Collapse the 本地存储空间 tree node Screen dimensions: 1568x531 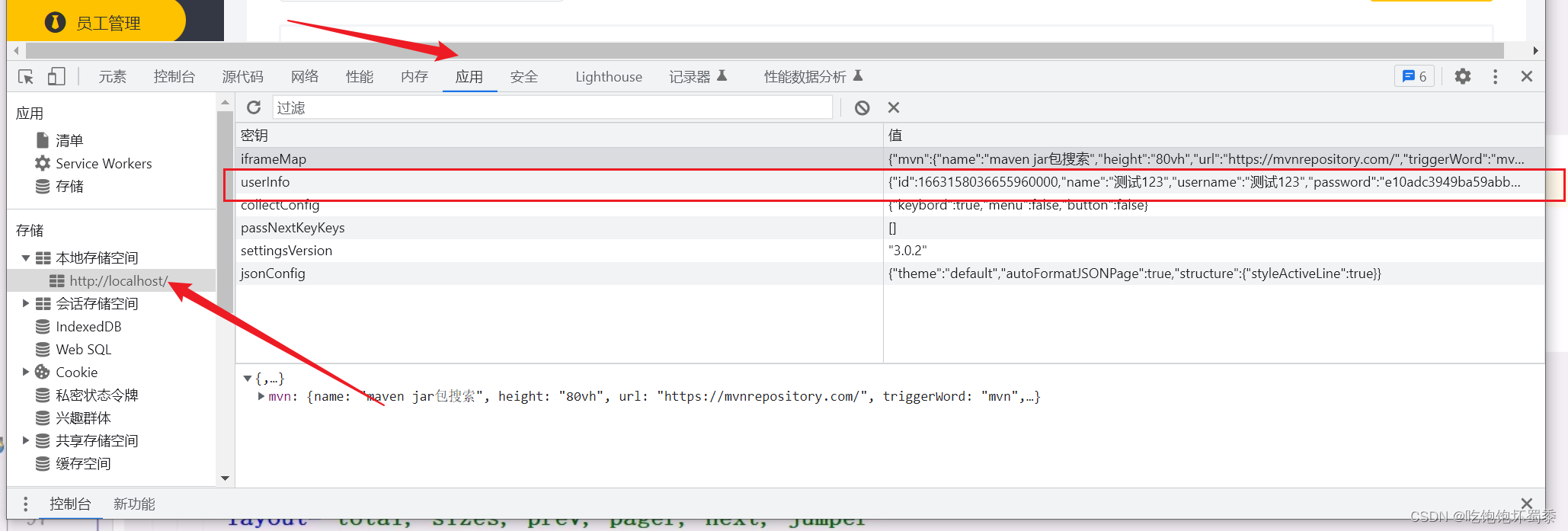click(26, 258)
